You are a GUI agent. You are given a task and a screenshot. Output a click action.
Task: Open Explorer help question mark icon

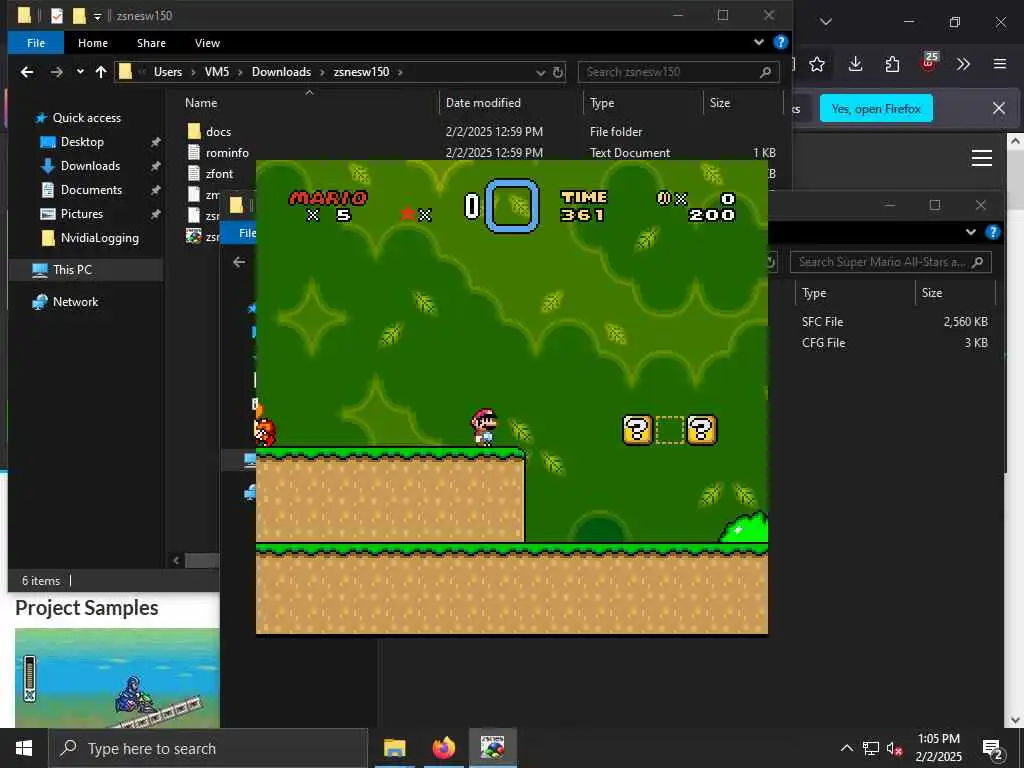click(780, 42)
